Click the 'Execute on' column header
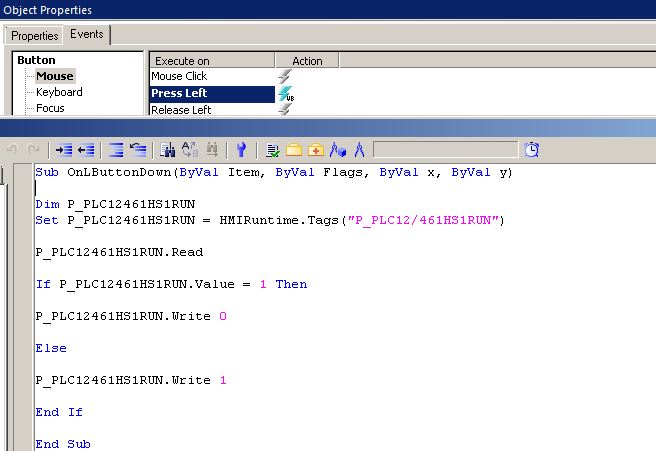Viewport: 656px width, 451px height. coord(212,61)
